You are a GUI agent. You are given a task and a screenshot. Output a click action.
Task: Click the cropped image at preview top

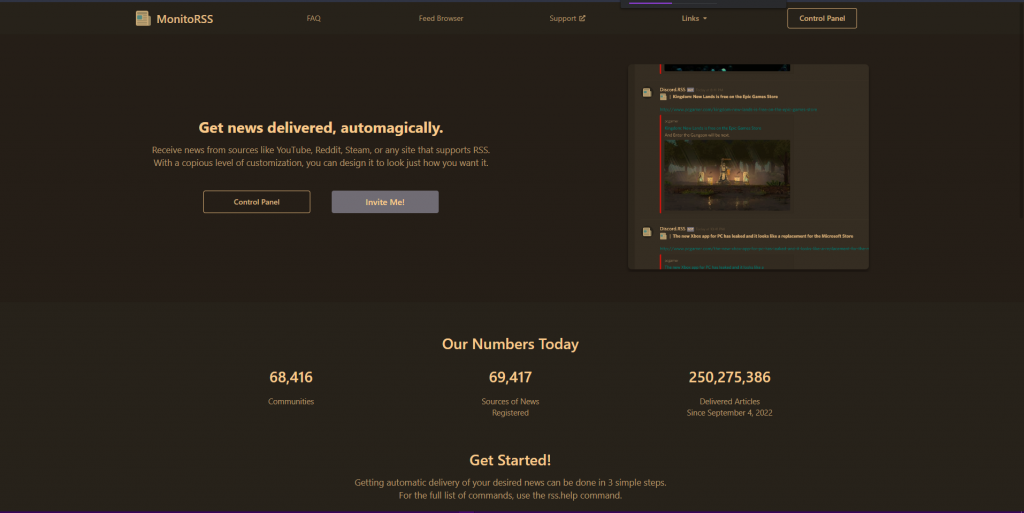(x=727, y=68)
